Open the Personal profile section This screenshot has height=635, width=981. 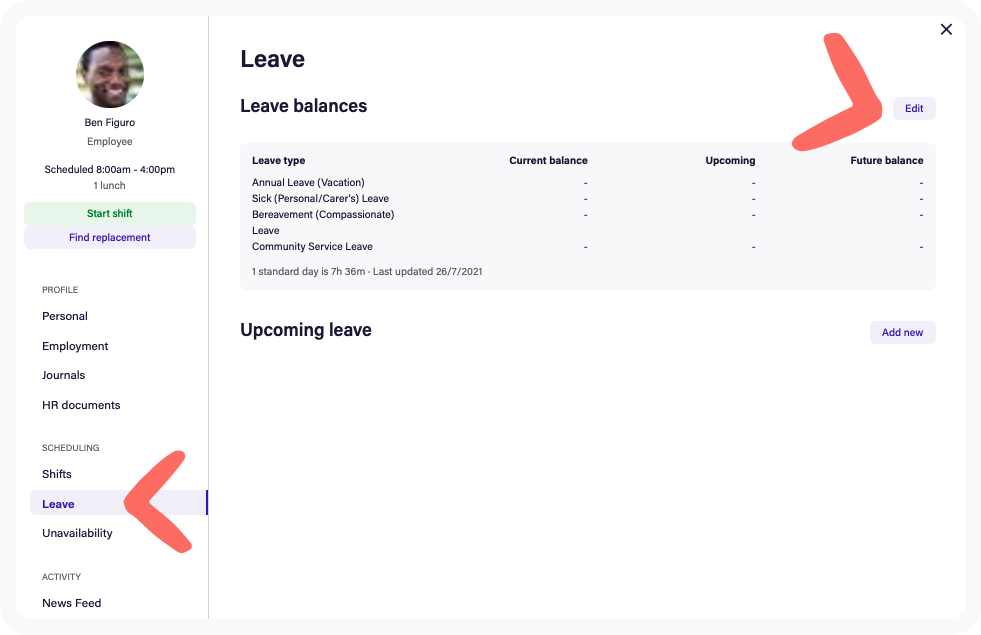65,316
